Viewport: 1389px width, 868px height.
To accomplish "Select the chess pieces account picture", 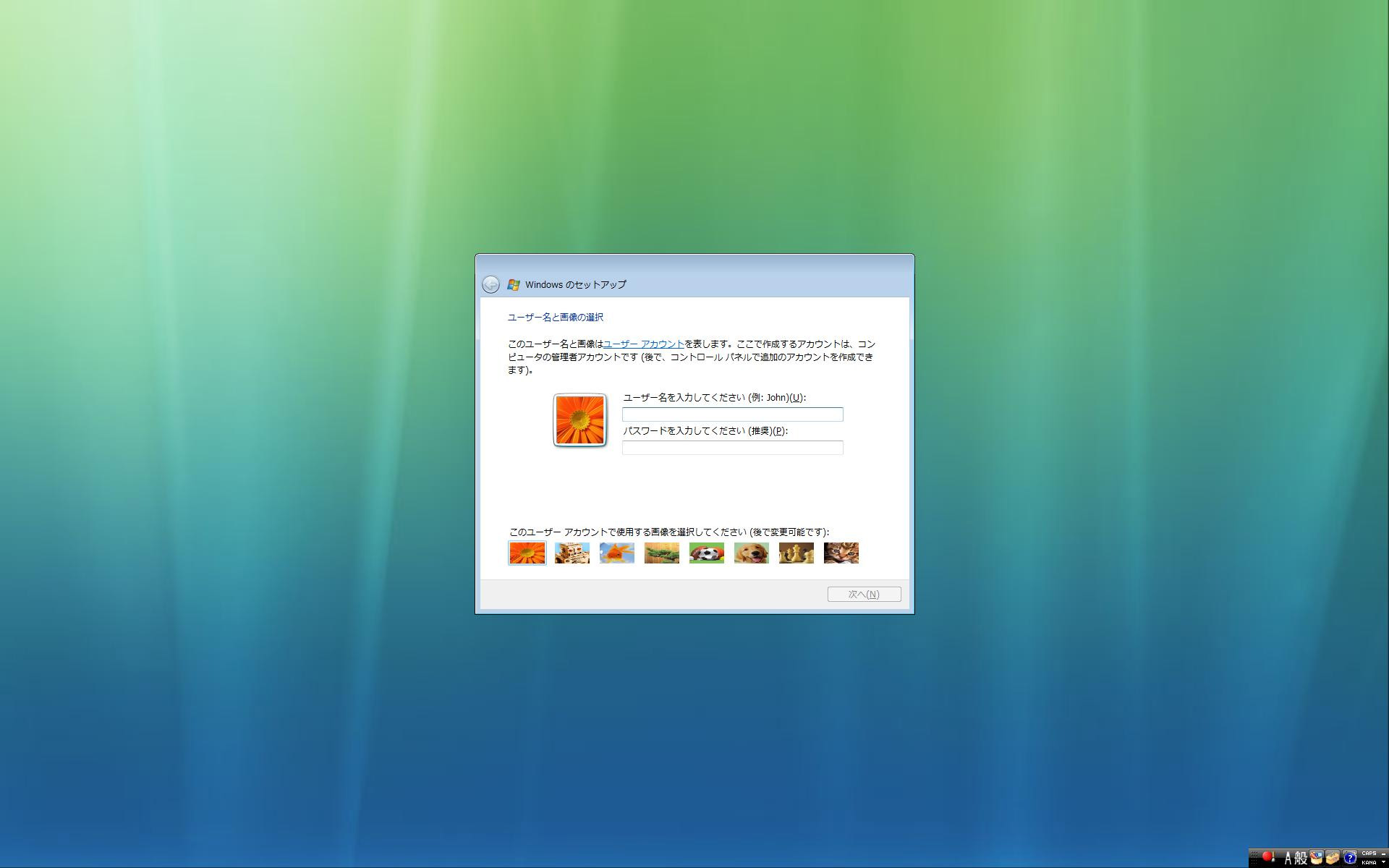I will pyautogui.click(x=796, y=553).
